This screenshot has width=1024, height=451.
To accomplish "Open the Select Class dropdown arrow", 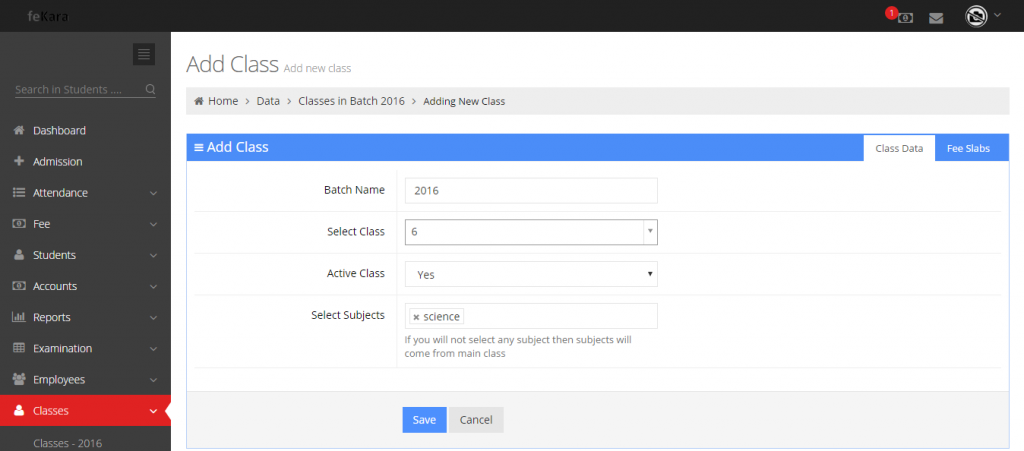I will pyautogui.click(x=650, y=232).
